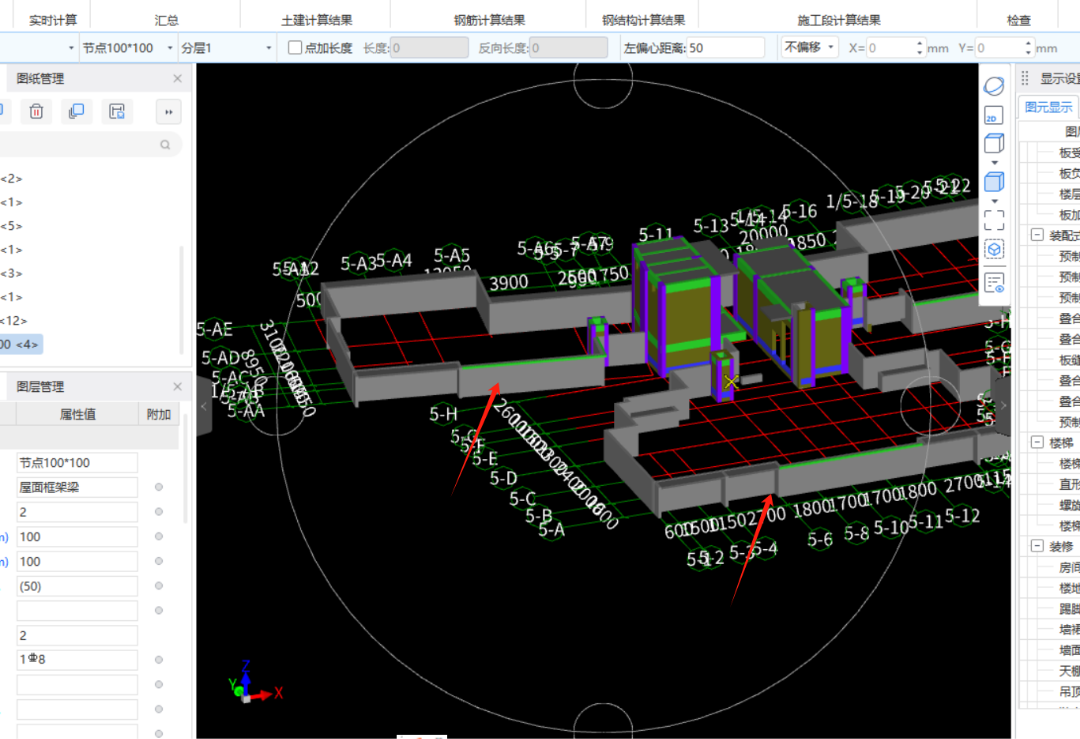Viewport: 1080px width, 739px height.
Task: Click the fit-to-screen dashed frame icon
Action: [994, 220]
